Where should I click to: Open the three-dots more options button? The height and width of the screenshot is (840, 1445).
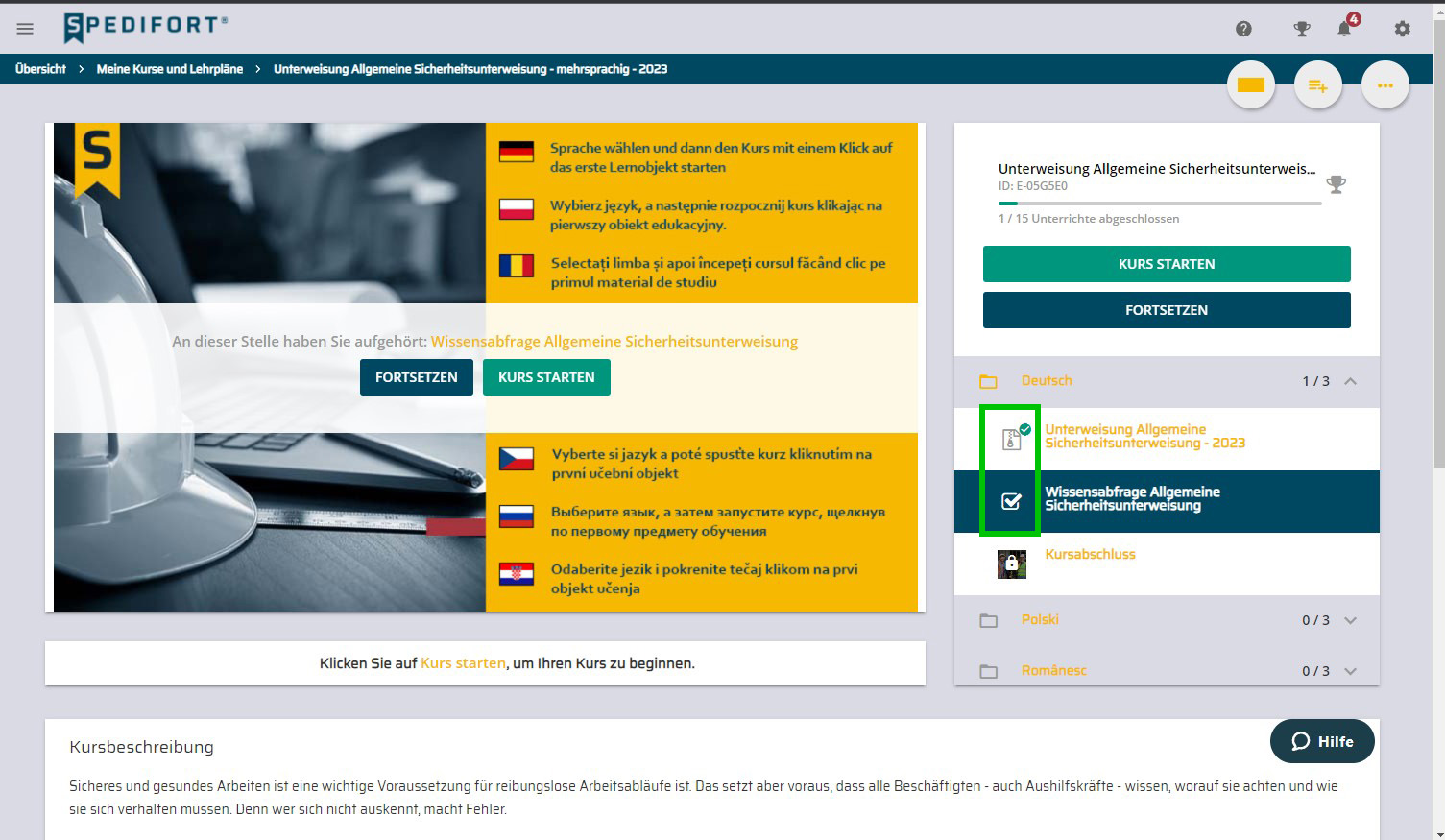coord(1385,85)
